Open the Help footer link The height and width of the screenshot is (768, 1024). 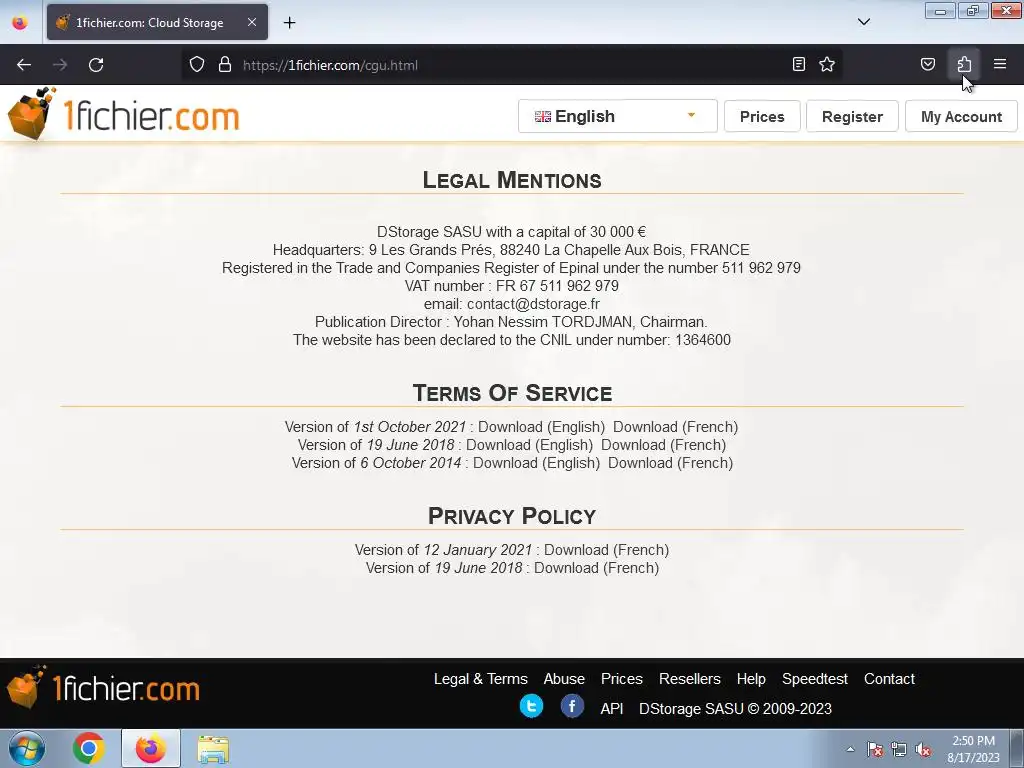tap(751, 679)
